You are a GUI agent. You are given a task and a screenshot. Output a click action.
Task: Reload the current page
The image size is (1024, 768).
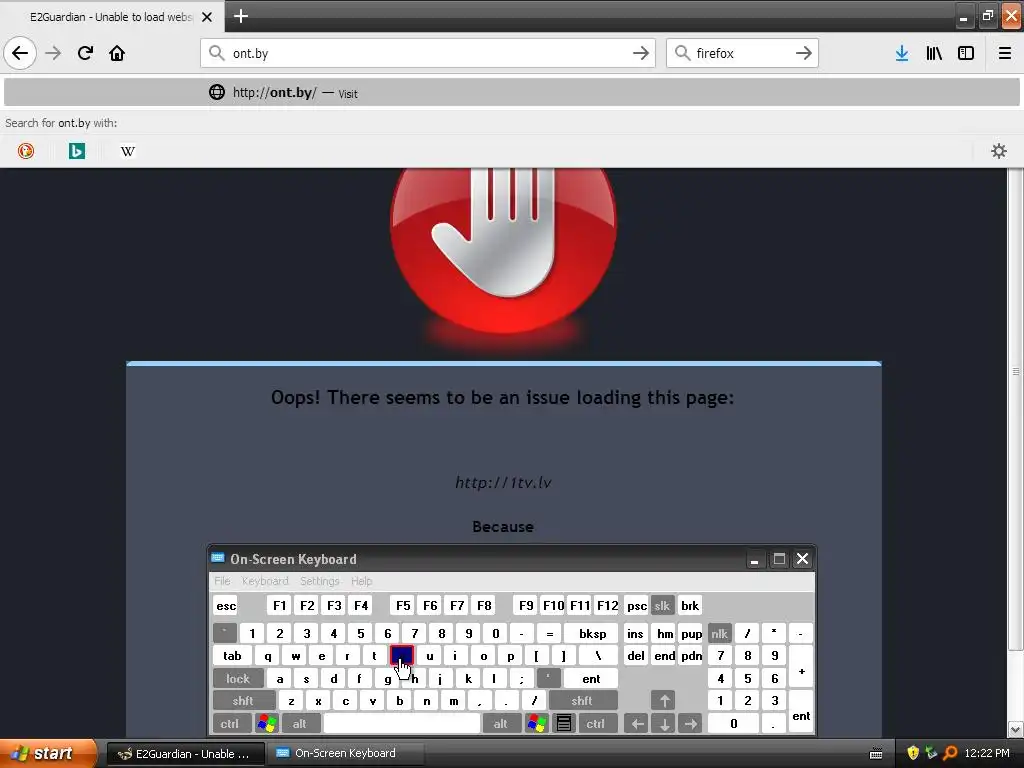point(85,53)
